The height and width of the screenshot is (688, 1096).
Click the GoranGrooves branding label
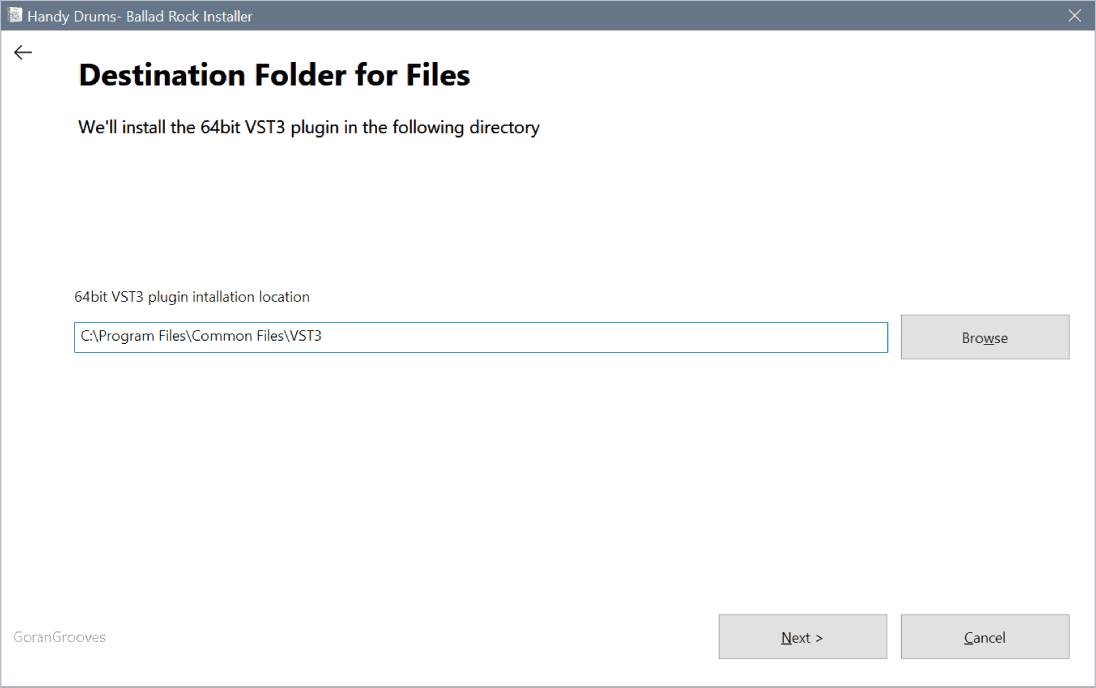[x=59, y=637]
